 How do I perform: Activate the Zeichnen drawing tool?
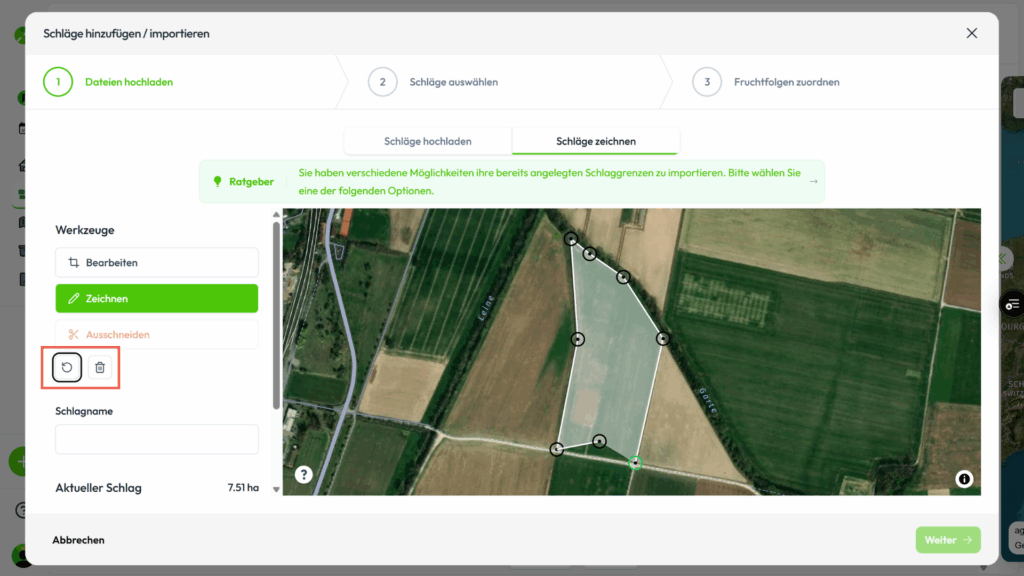point(157,298)
